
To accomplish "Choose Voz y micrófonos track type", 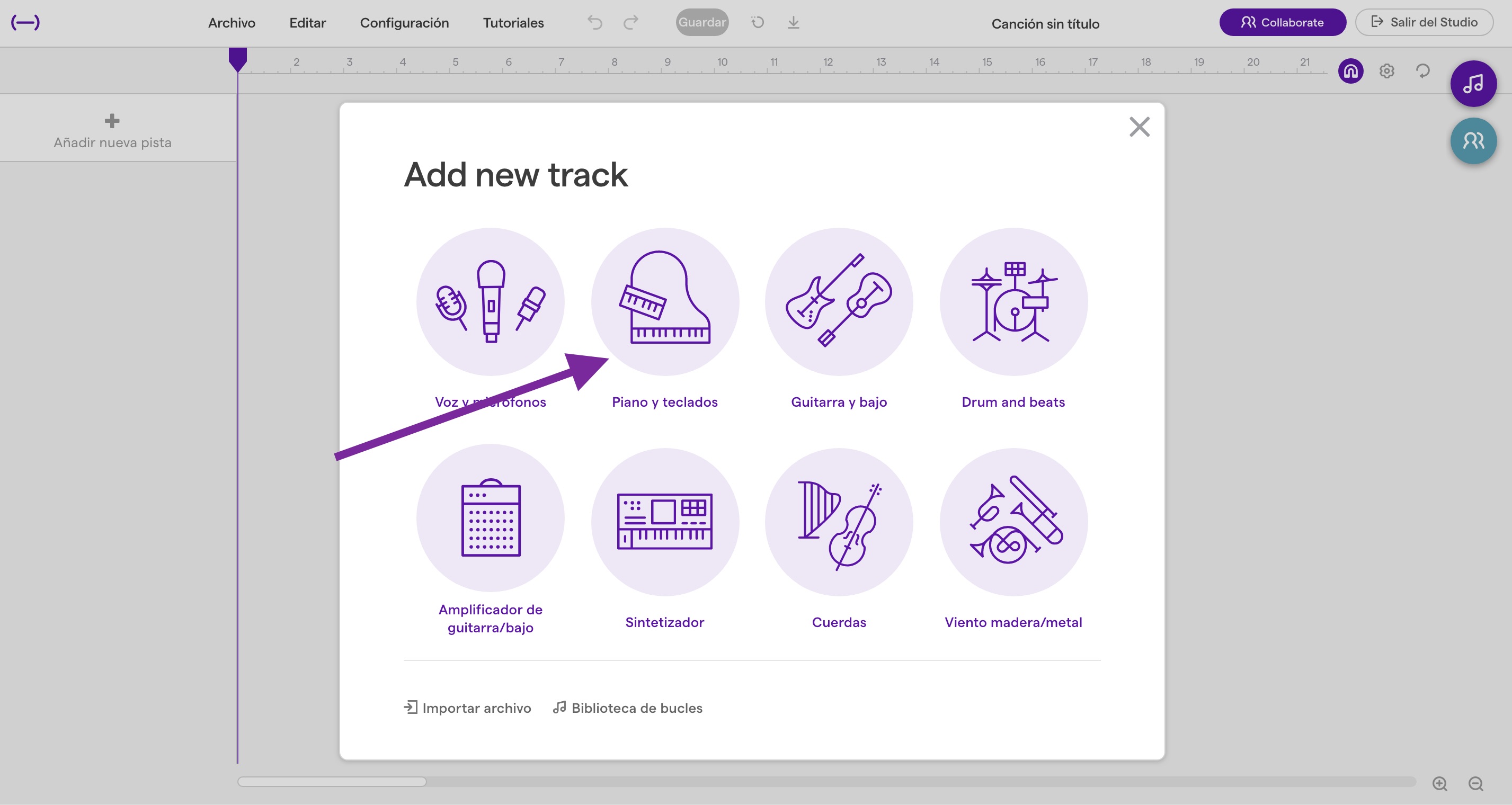I will [490, 301].
